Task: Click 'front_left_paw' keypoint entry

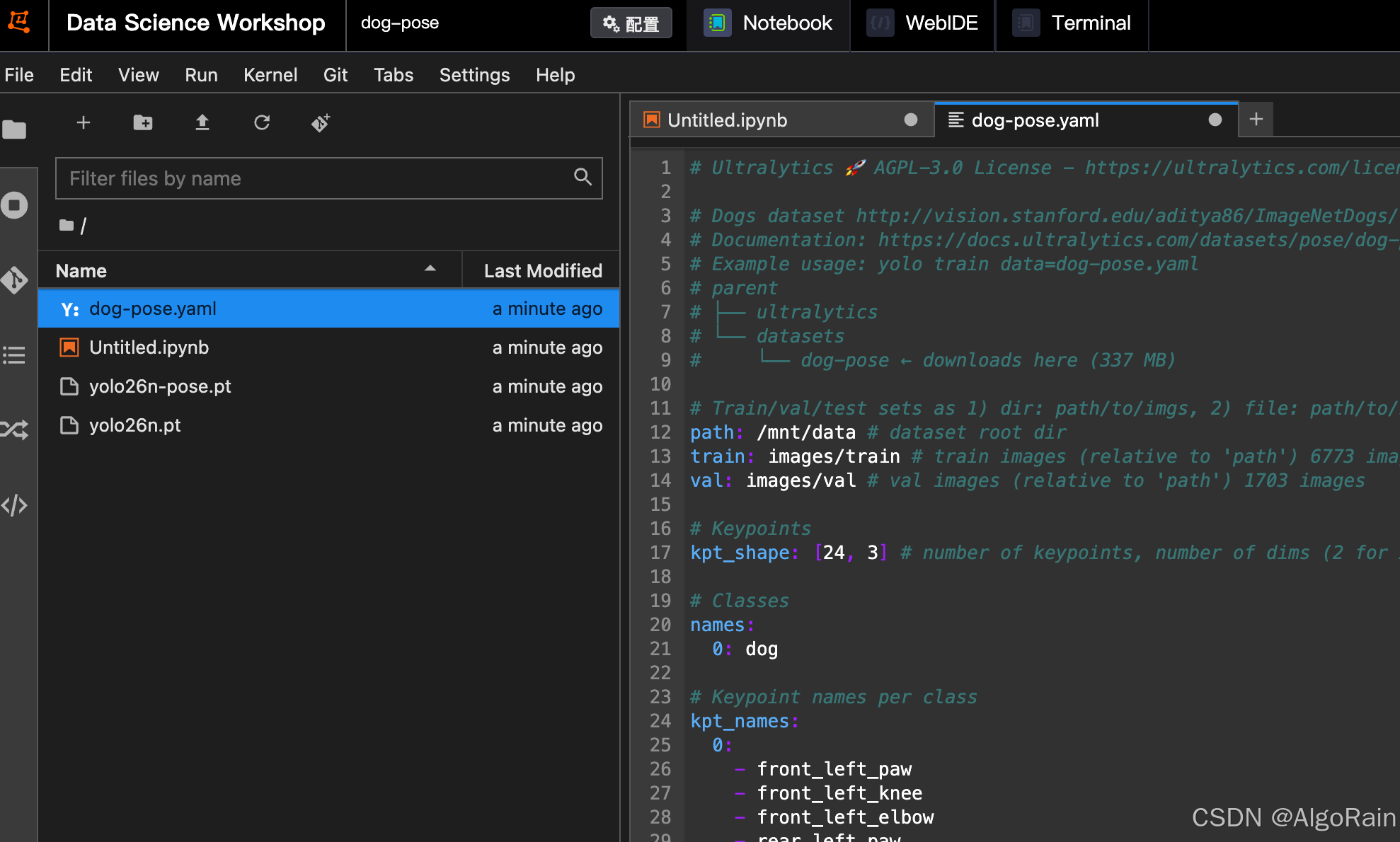Action: (x=834, y=769)
